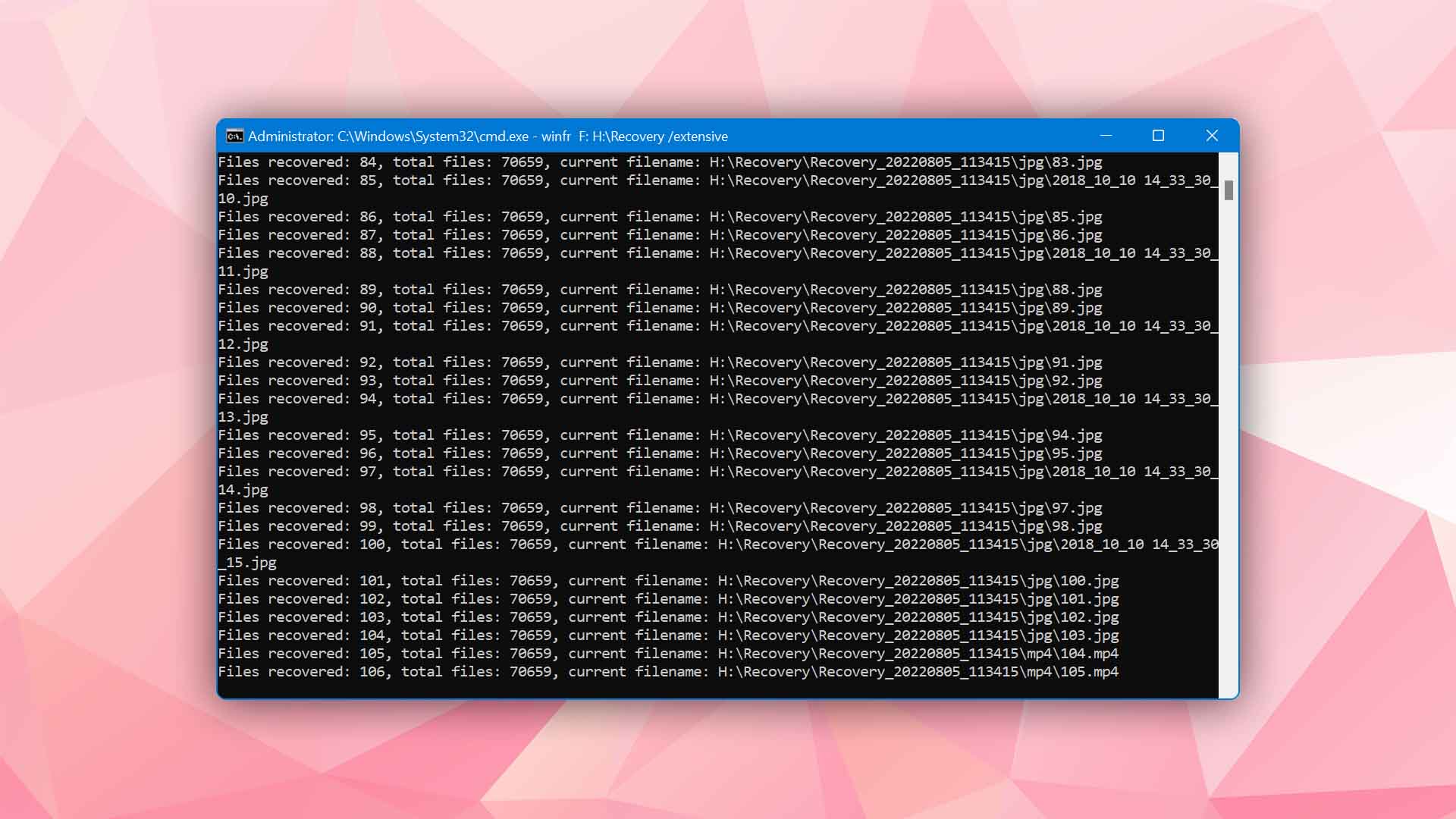The width and height of the screenshot is (1456, 819).
Task: Click the line beginning 'Files recovered: 100'
Action: coord(717,544)
